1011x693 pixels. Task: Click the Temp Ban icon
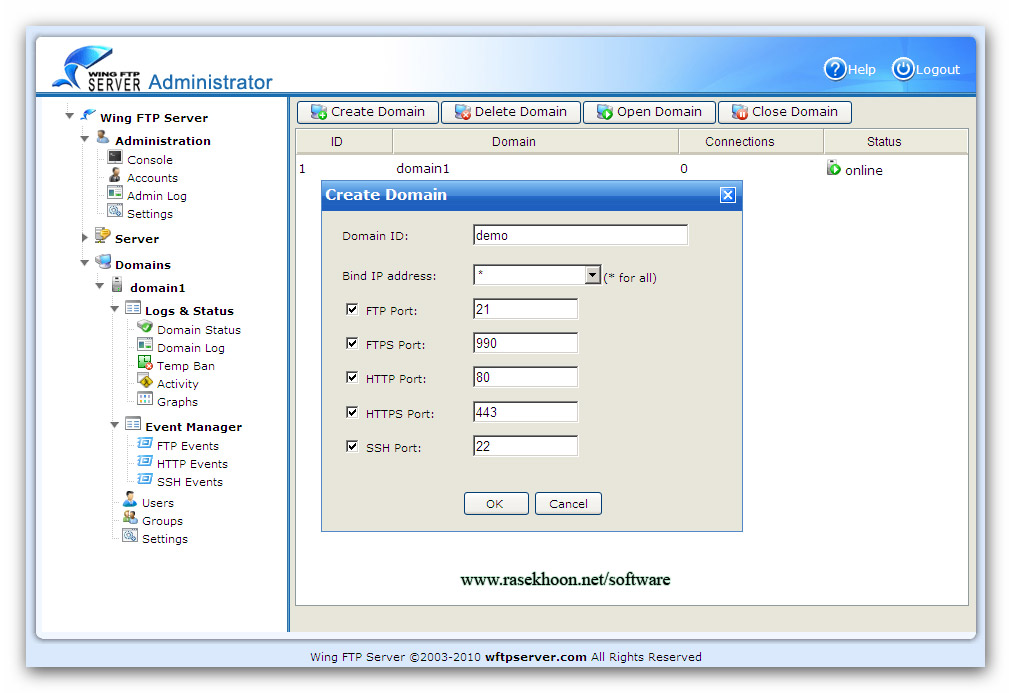tap(145, 365)
